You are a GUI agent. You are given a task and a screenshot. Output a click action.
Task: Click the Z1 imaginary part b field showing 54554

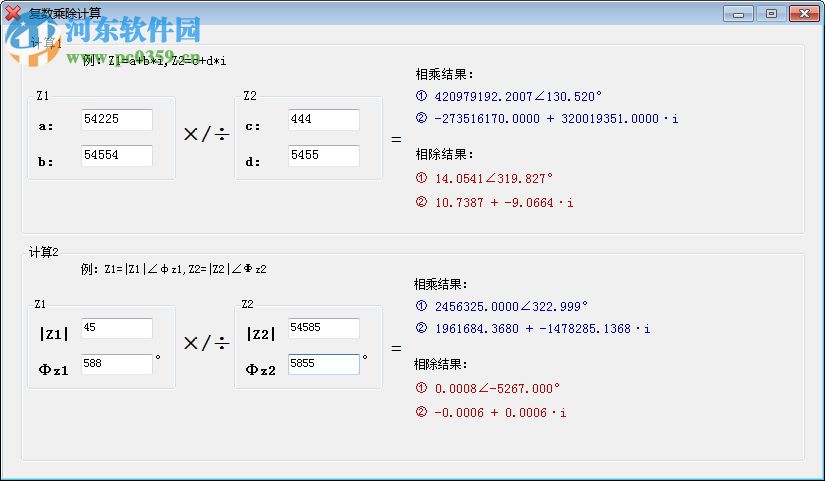[x=117, y=155]
